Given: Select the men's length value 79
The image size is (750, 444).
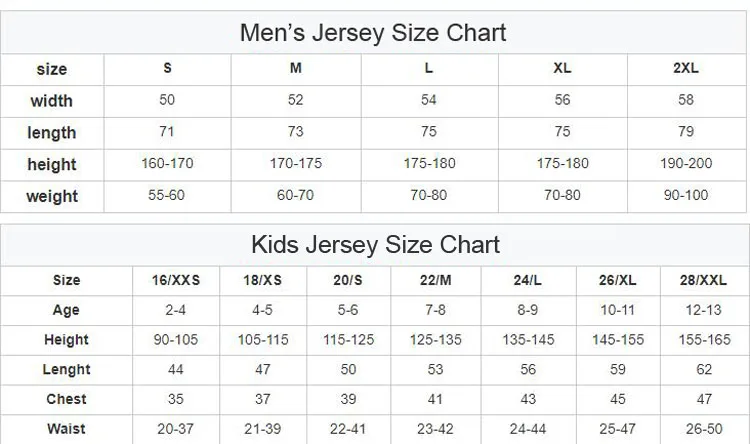Looking at the screenshot, I should point(685,132).
